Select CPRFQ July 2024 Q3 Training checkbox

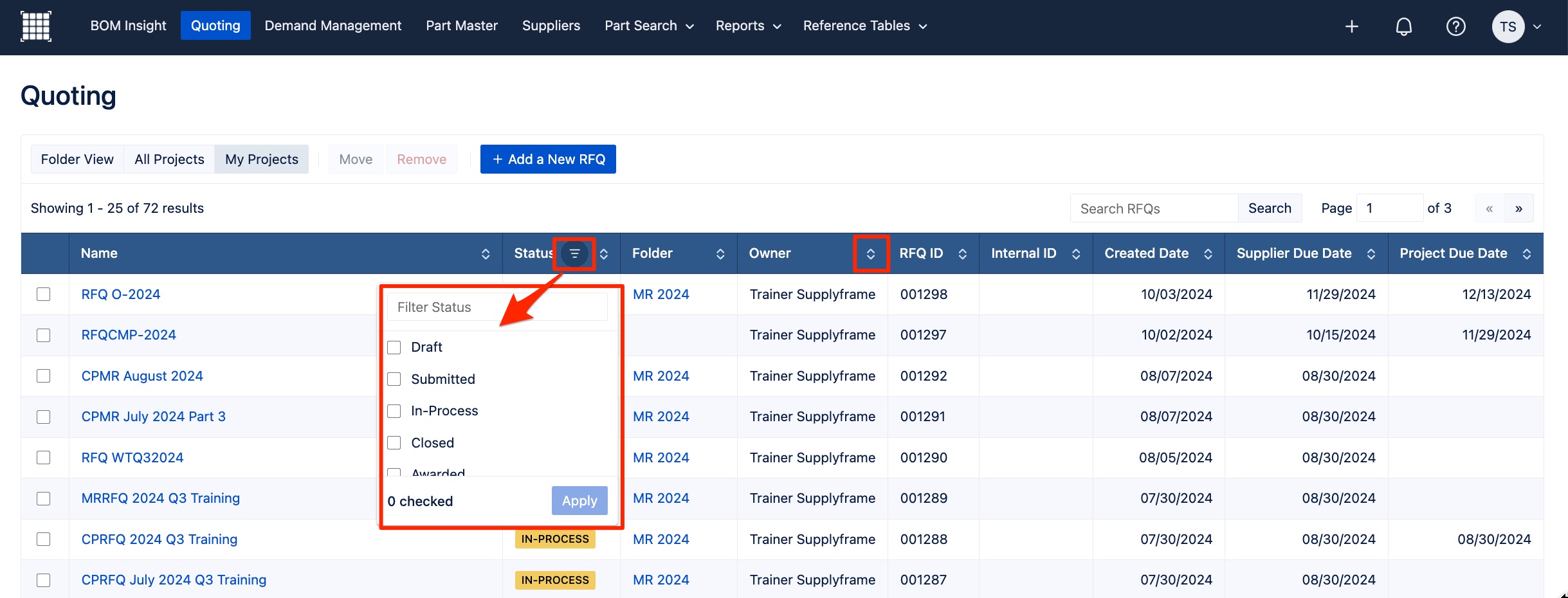44,580
